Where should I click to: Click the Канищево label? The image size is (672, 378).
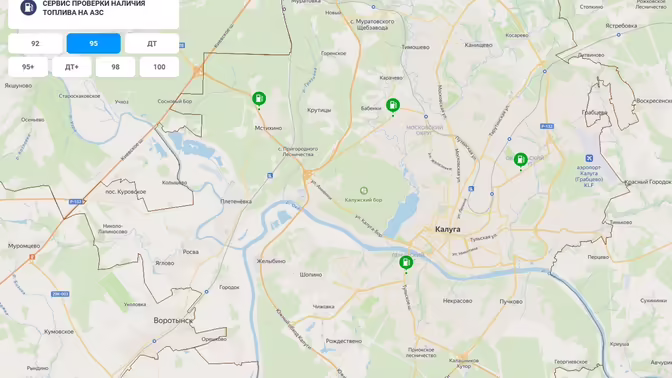tap(478, 45)
